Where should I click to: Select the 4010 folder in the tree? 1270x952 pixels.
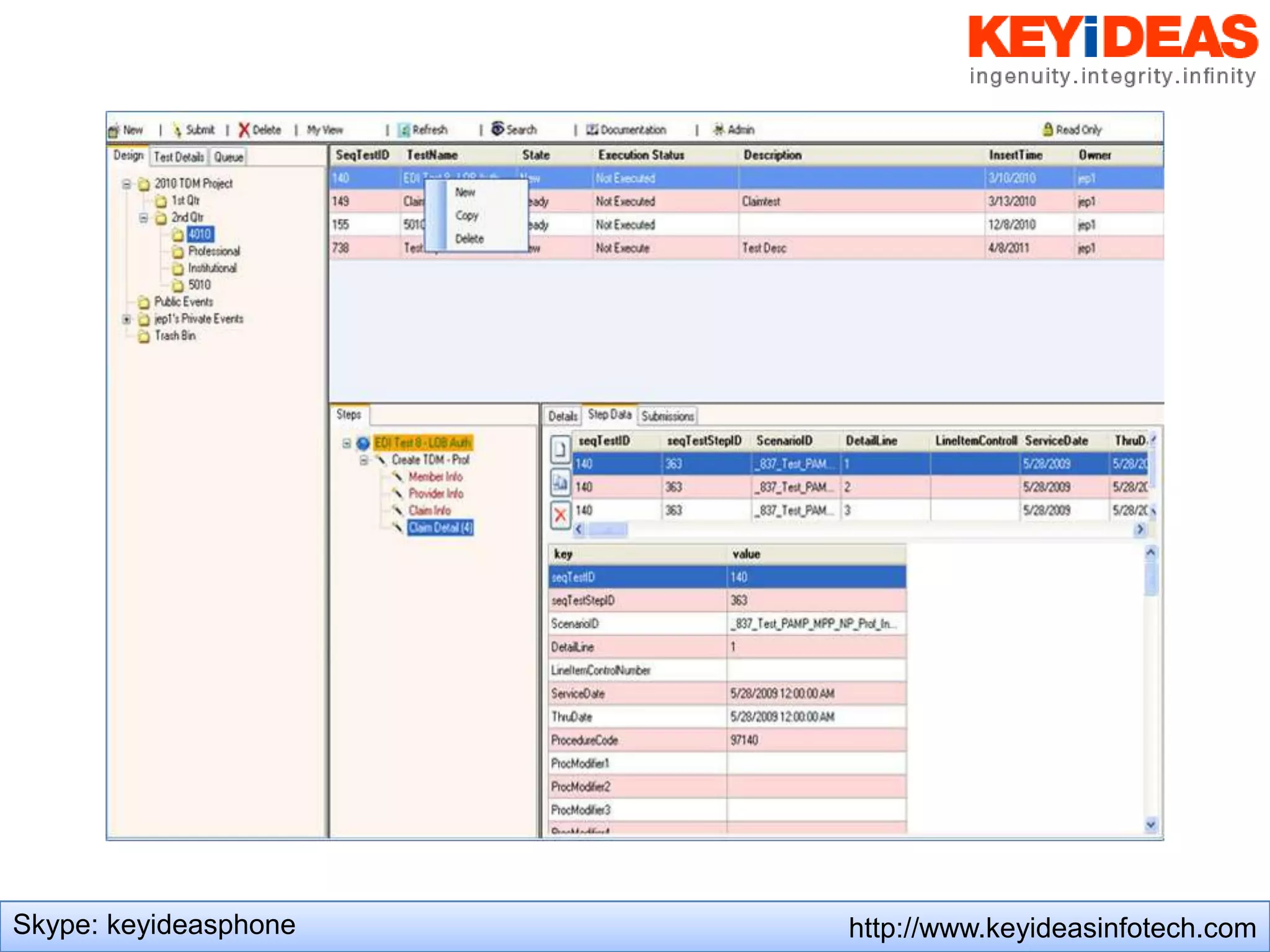point(200,234)
